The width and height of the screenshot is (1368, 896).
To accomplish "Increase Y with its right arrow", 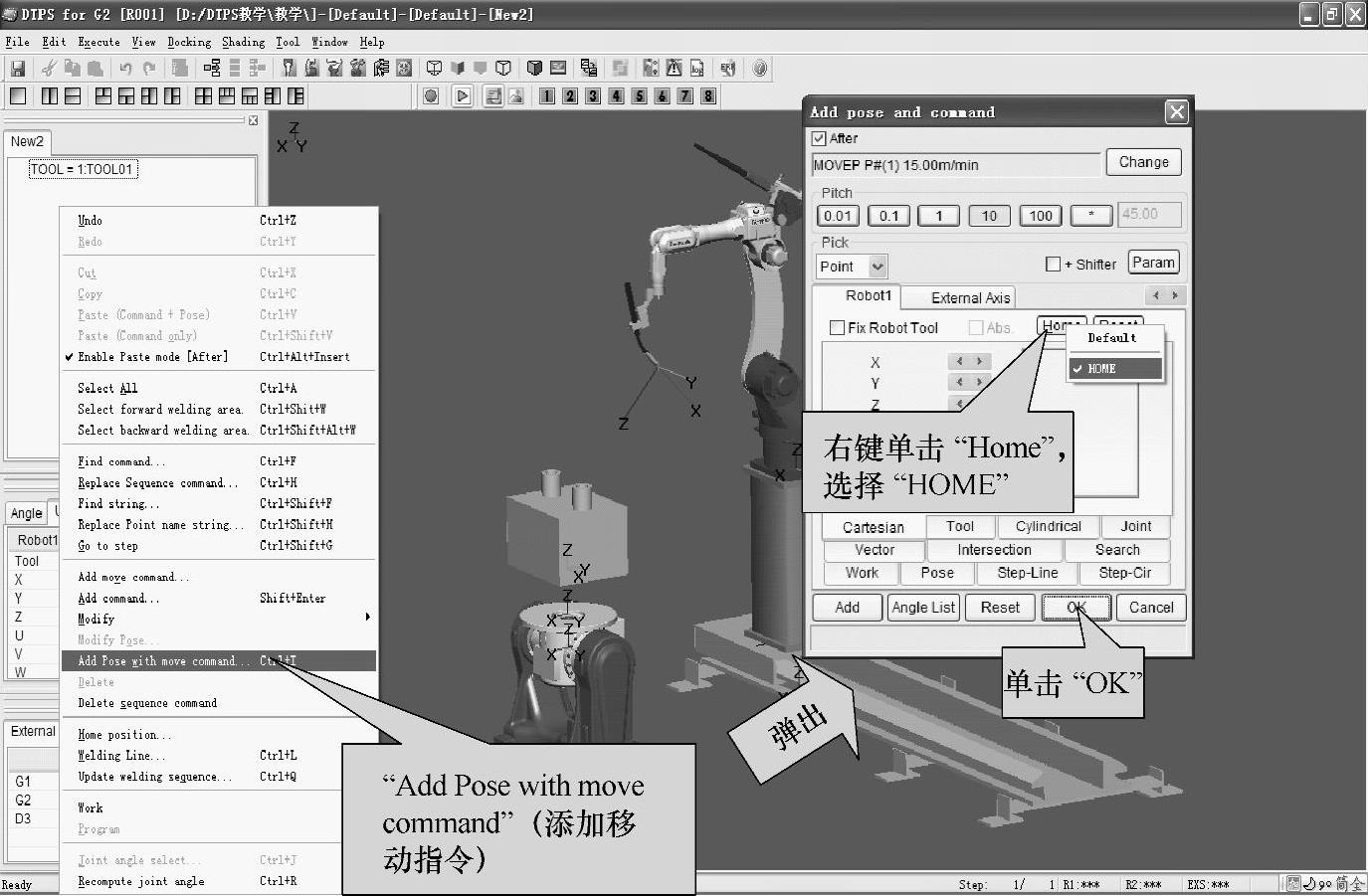I will point(979,382).
